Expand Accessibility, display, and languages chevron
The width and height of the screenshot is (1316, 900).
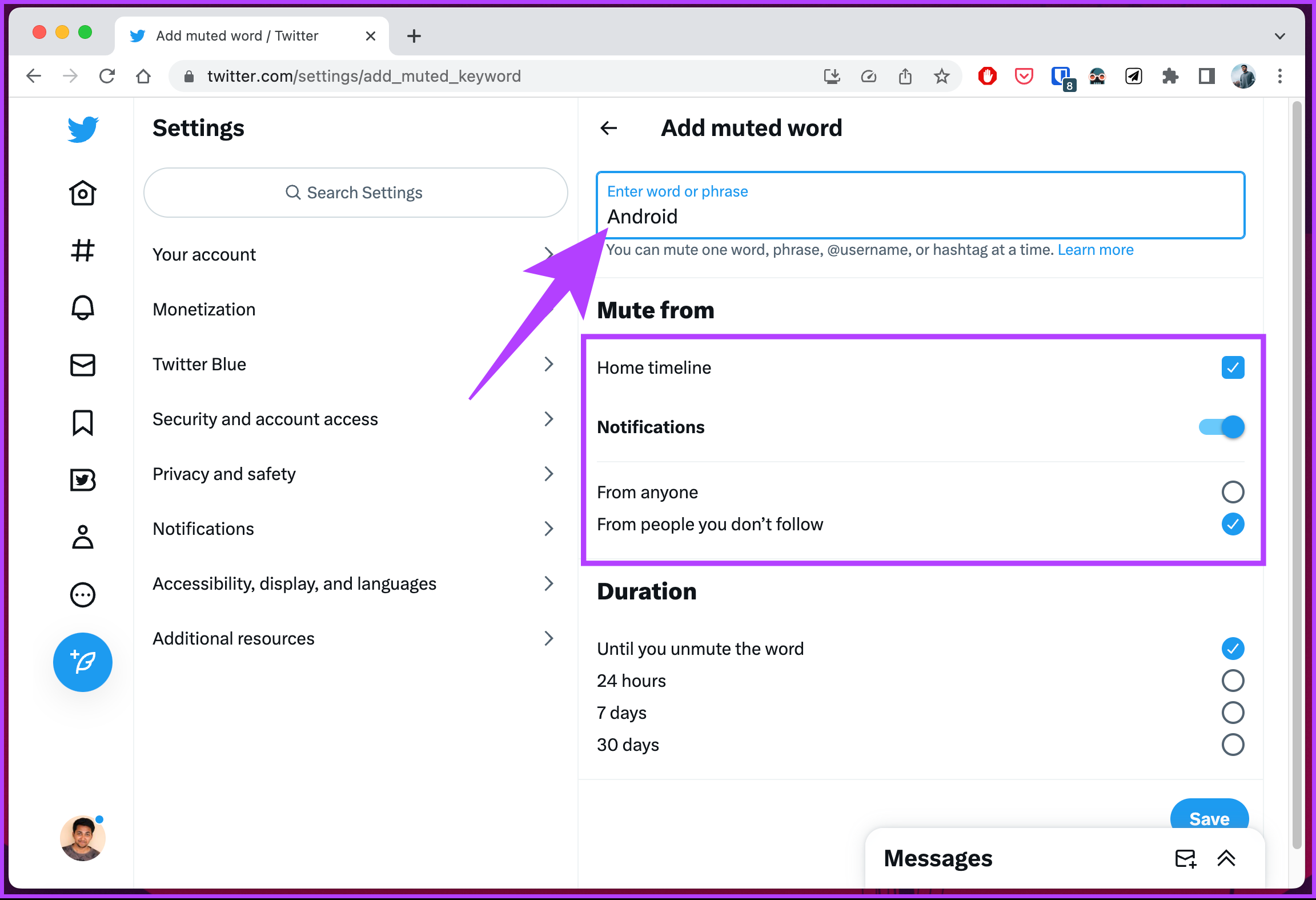(549, 583)
